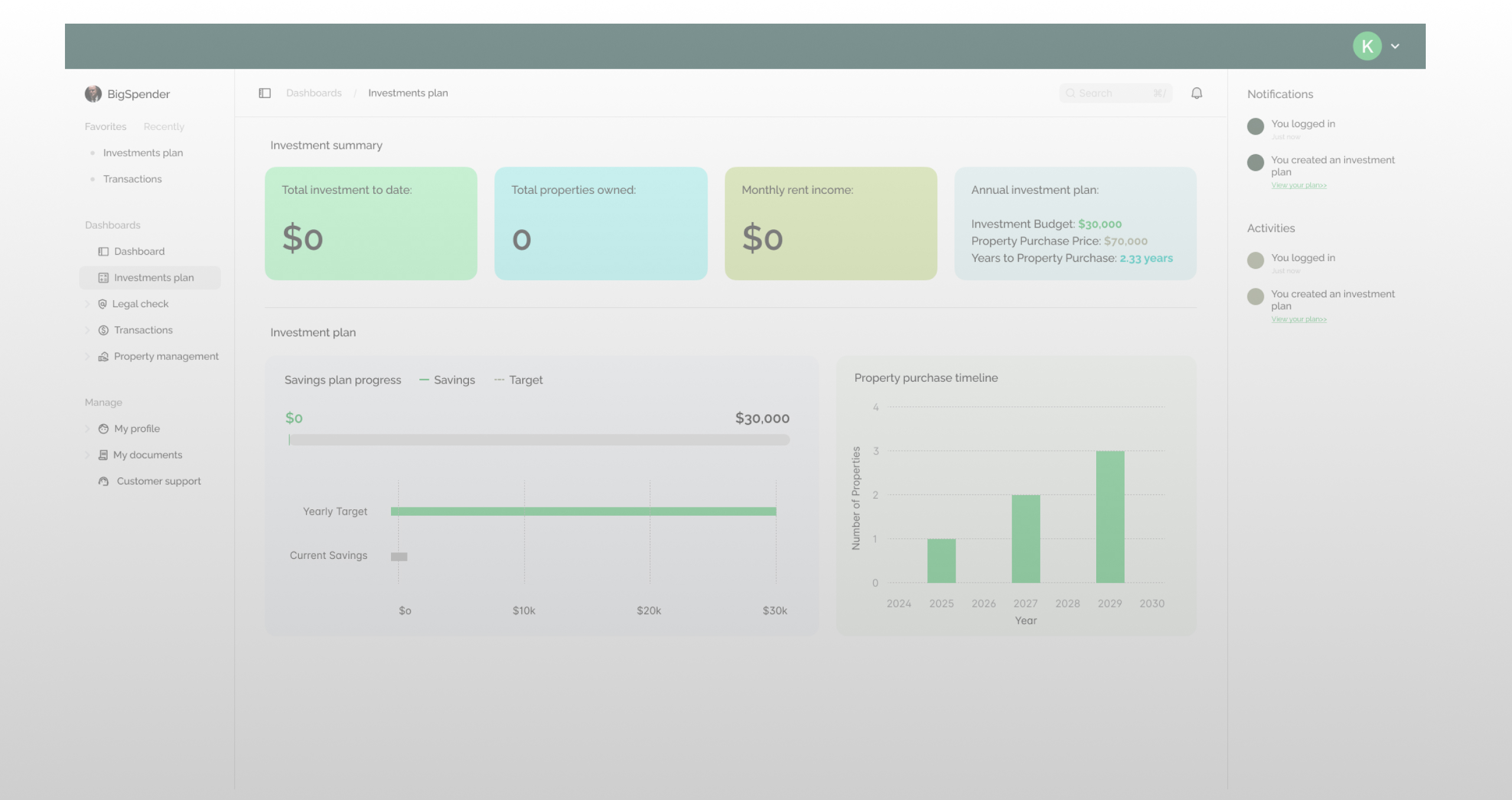Click the Yearly Target green bar

click(584, 512)
